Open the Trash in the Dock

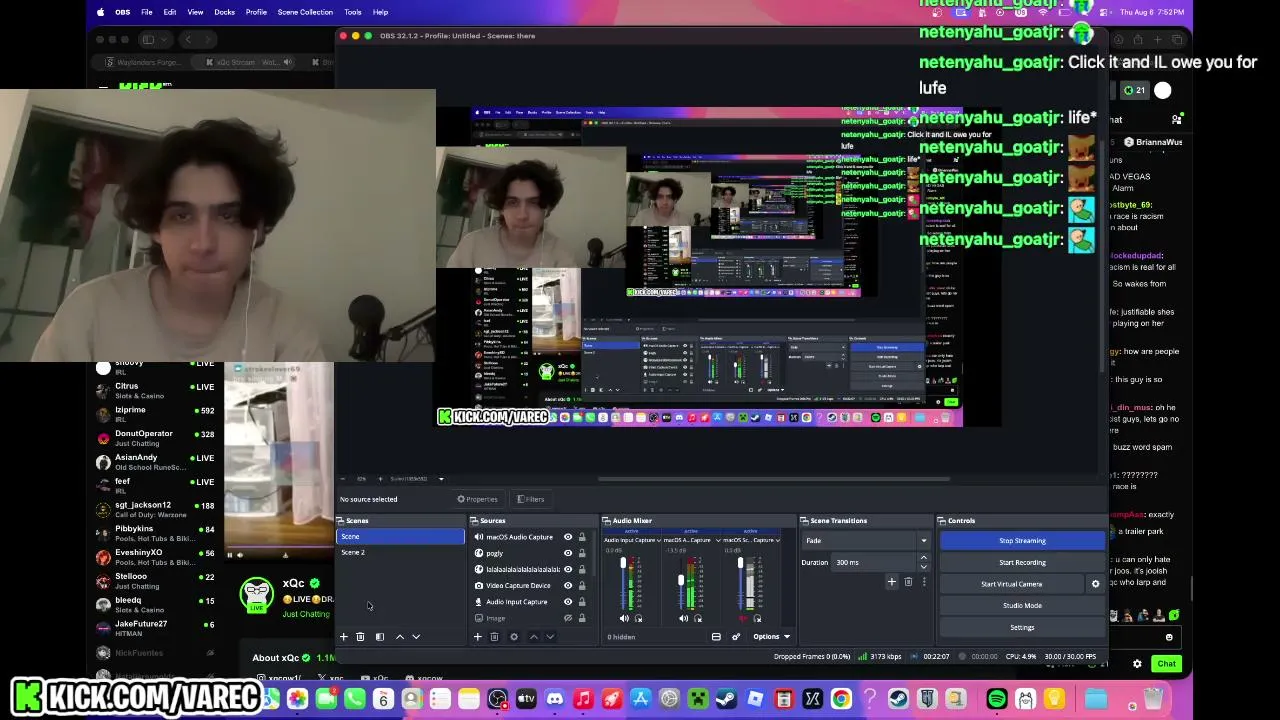click(1154, 699)
